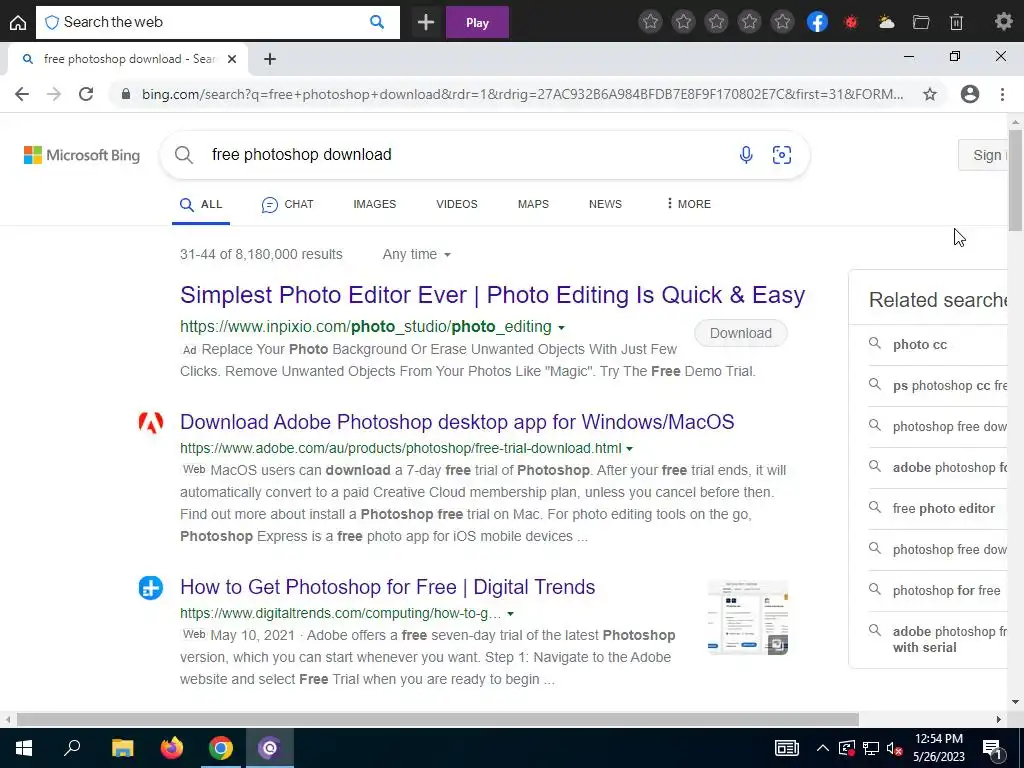Bookmark this page with the star icon
This screenshot has width=1024, height=768.
pos(930,94)
